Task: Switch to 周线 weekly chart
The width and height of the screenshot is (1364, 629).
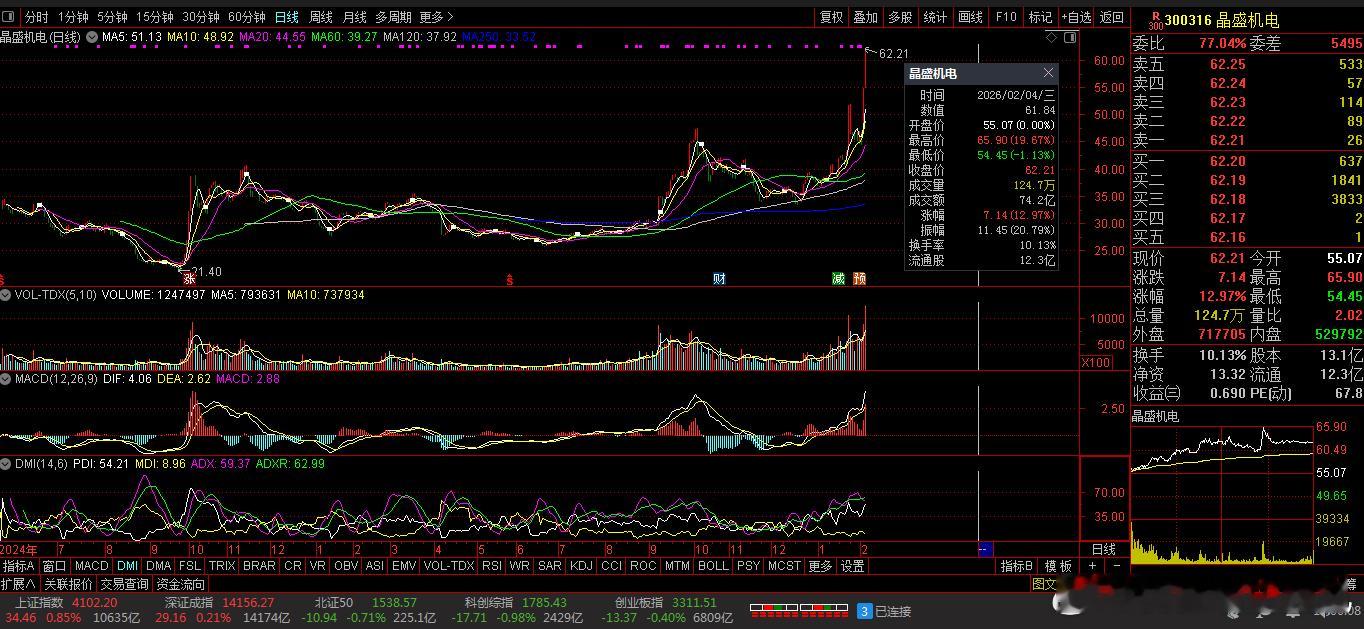Action: (x=320, y=17)
